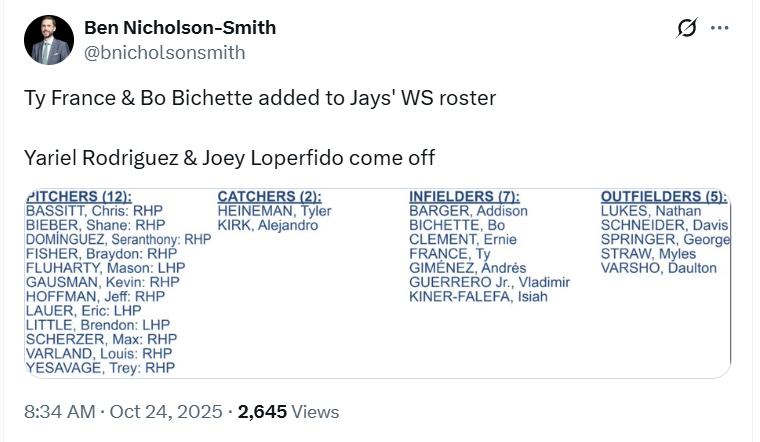Click BICHETTE, Bo in the roster image
Viewport: 760px width, 442px height.
457,226
